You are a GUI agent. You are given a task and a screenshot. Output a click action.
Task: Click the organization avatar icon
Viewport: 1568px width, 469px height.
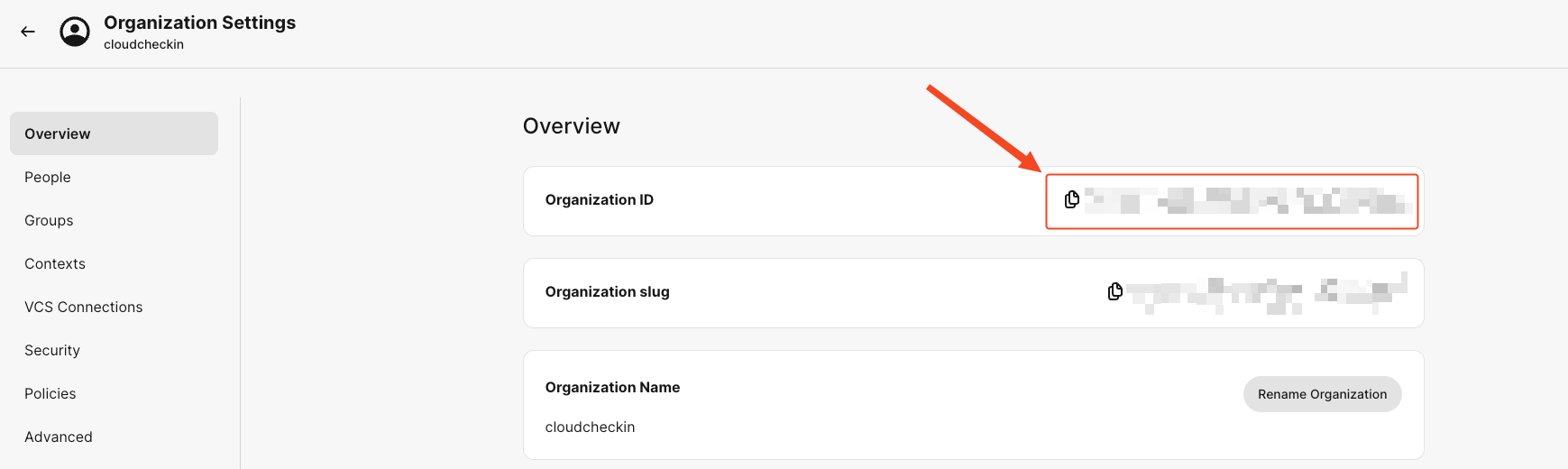[x=75, y=32]
